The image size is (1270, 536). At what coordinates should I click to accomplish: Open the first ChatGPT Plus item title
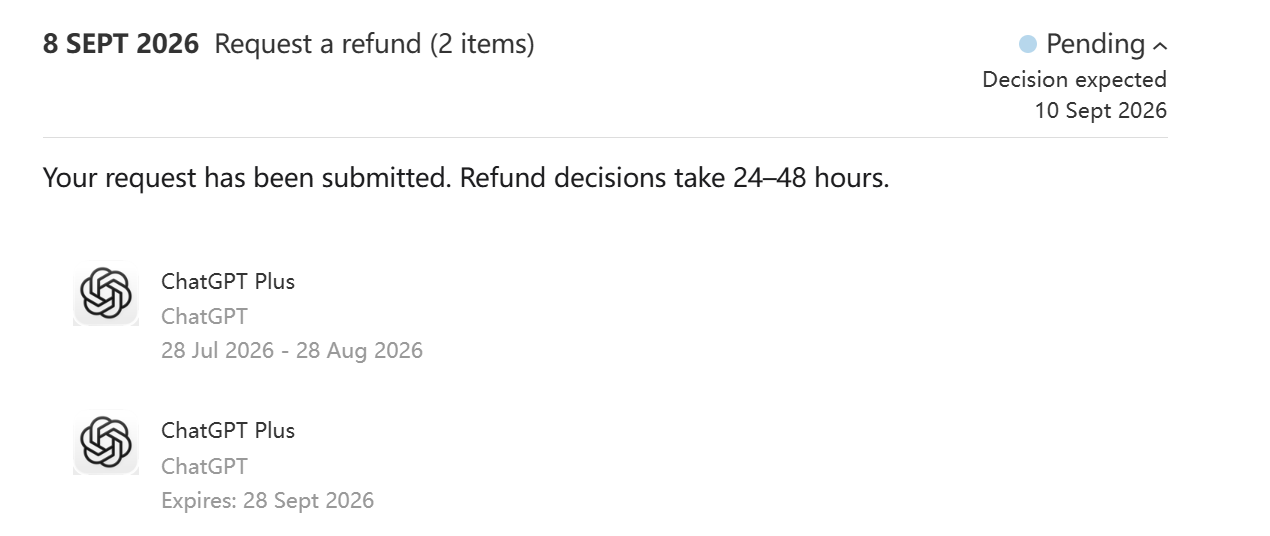[228, 281]
